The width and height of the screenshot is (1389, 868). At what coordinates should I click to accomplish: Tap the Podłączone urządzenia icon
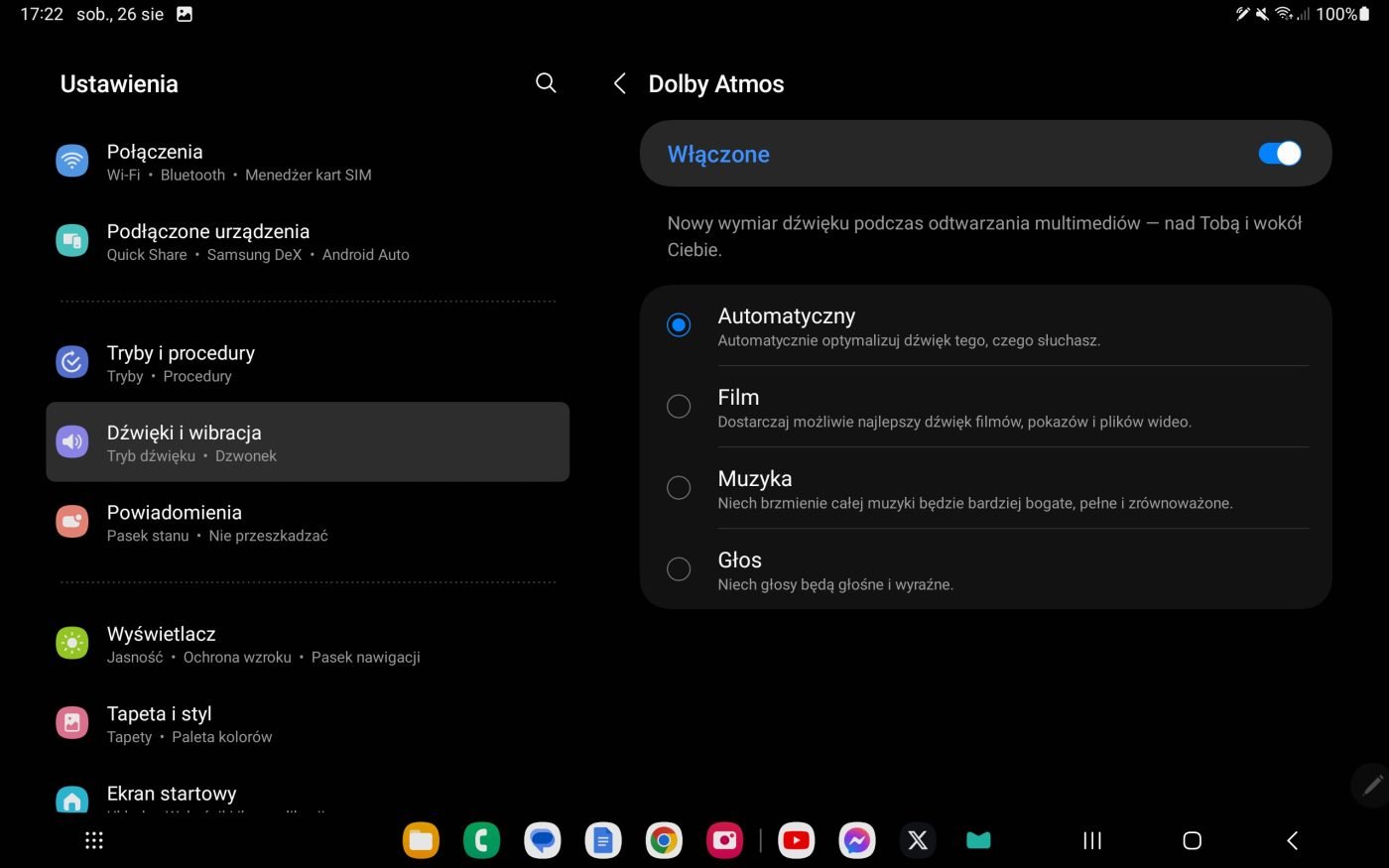point(72,240)
